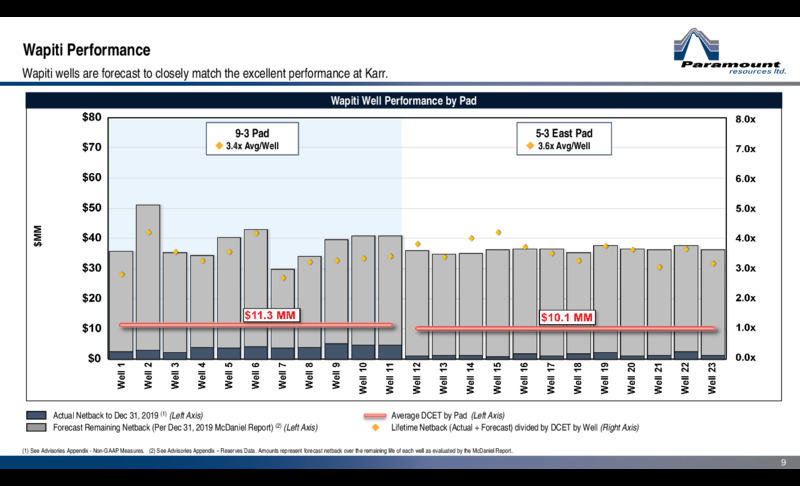Click the '5-3 East Pad' 3.6x Avg/Well box
The image size is (800, 486).
point(564,139)
